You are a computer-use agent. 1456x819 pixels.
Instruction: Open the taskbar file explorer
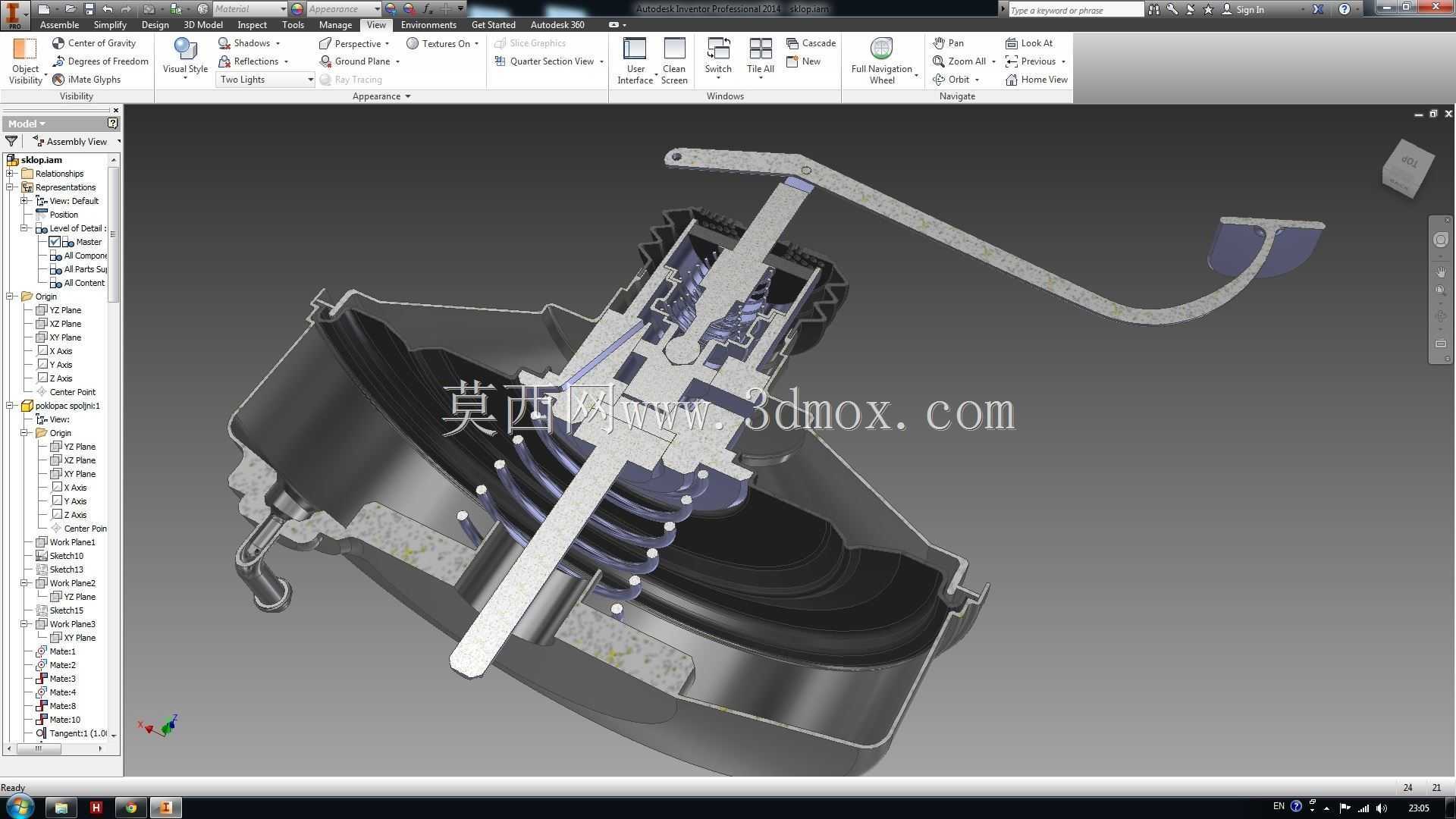click(x=61, y=808)
